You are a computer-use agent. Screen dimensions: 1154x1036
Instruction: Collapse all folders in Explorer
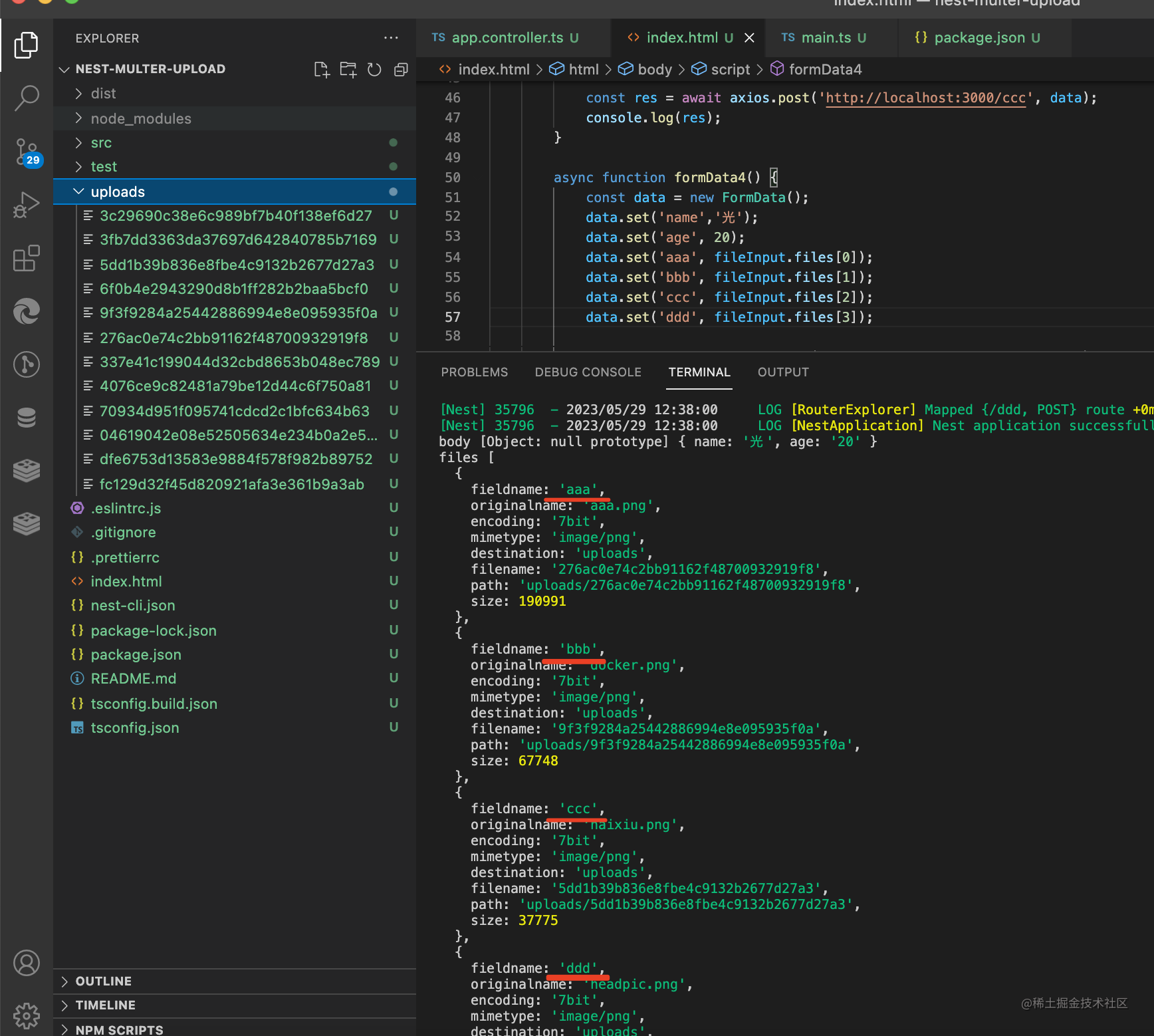[x=401, y=69]
